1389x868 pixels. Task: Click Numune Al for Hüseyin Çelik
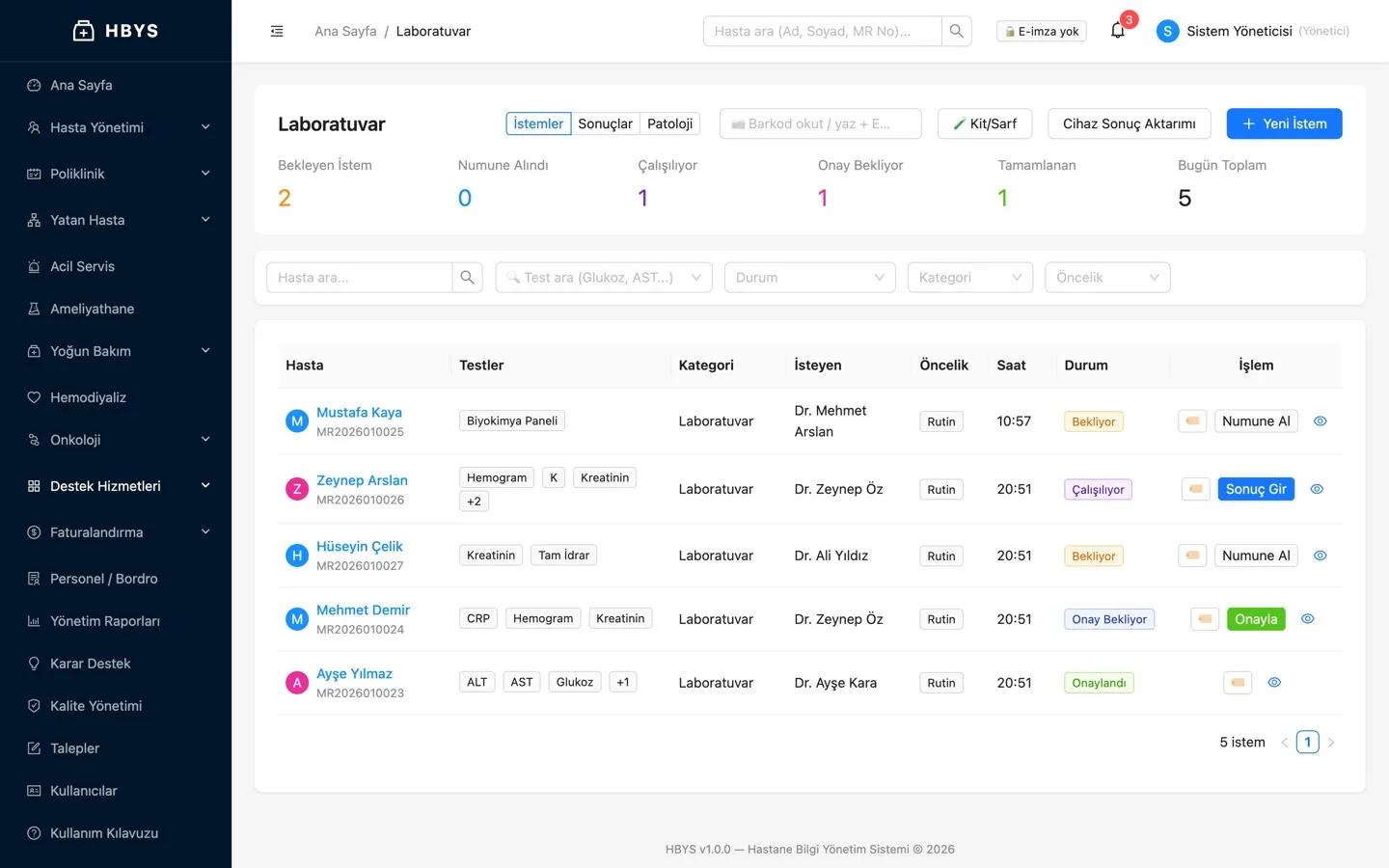pos(1256,556)
